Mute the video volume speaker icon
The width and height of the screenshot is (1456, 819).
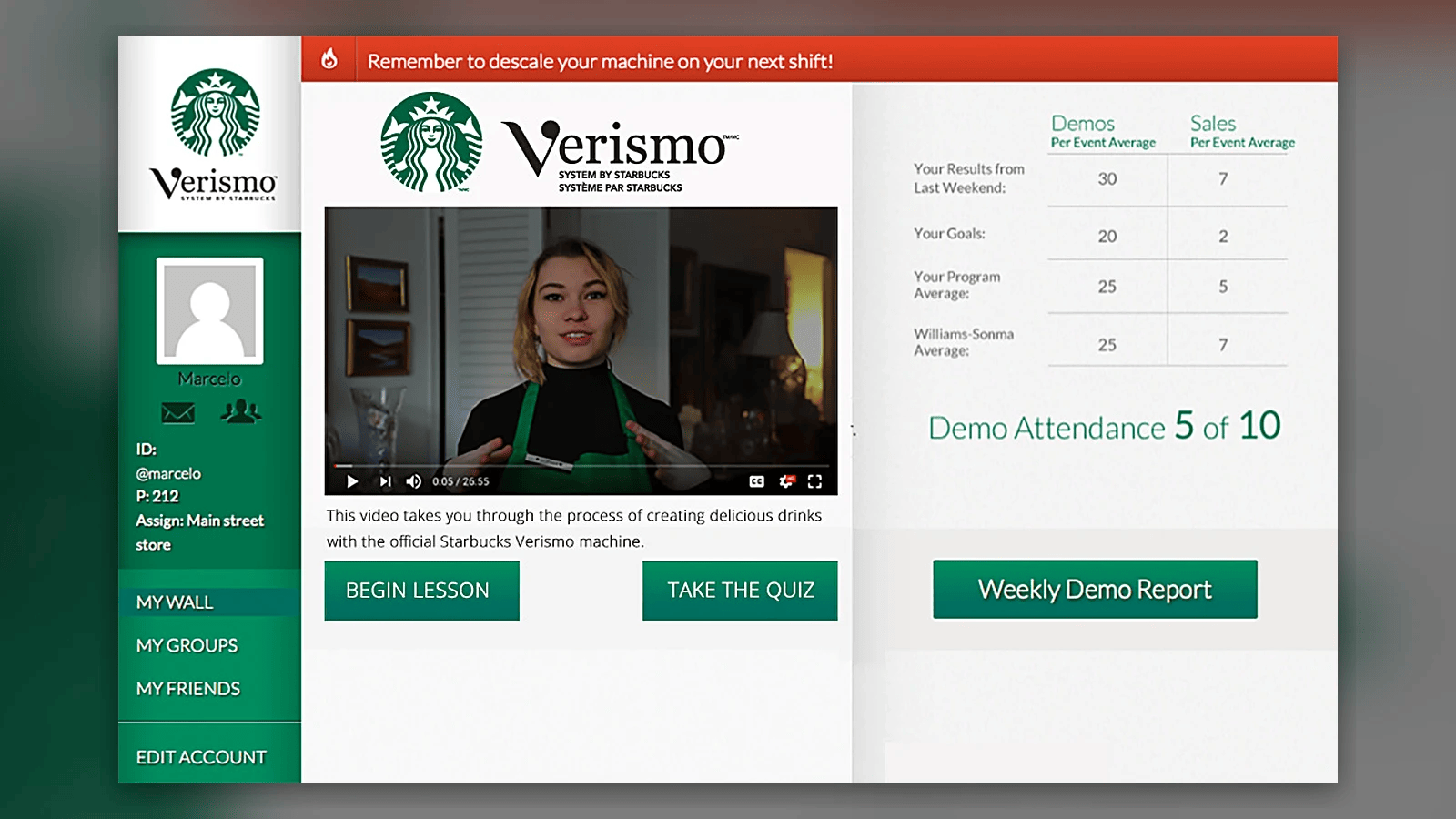click(414, 481)
